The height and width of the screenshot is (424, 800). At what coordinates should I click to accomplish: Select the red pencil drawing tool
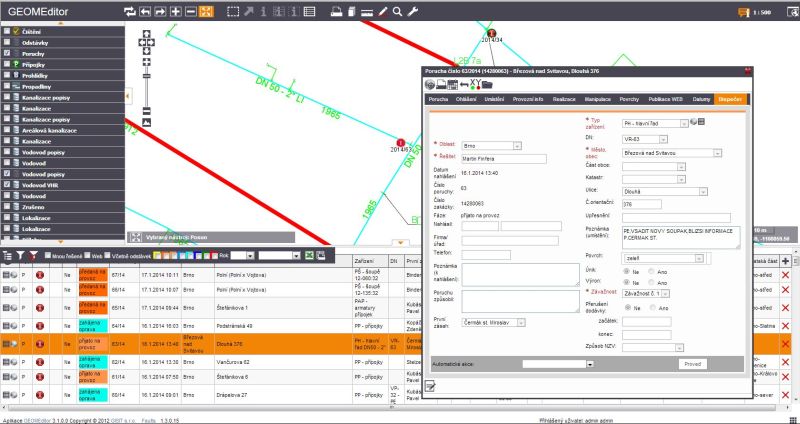[383, 11]
